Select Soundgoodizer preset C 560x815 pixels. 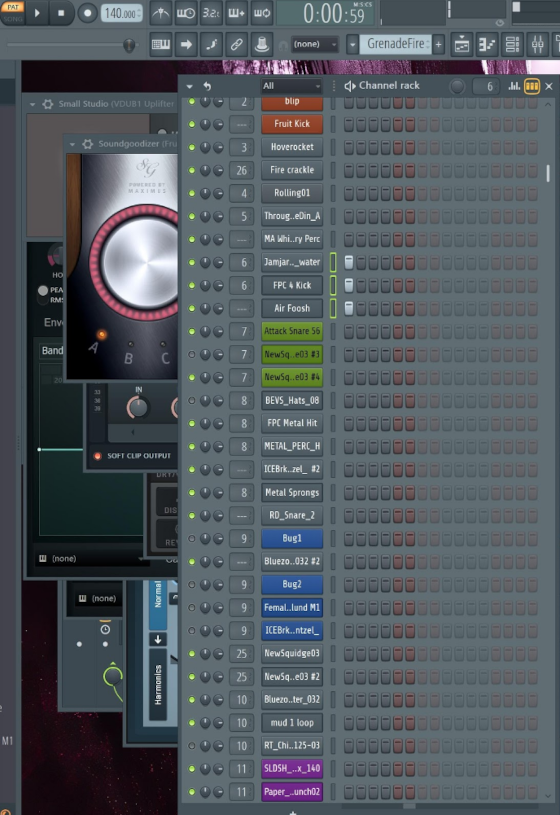tap(163, 344)
